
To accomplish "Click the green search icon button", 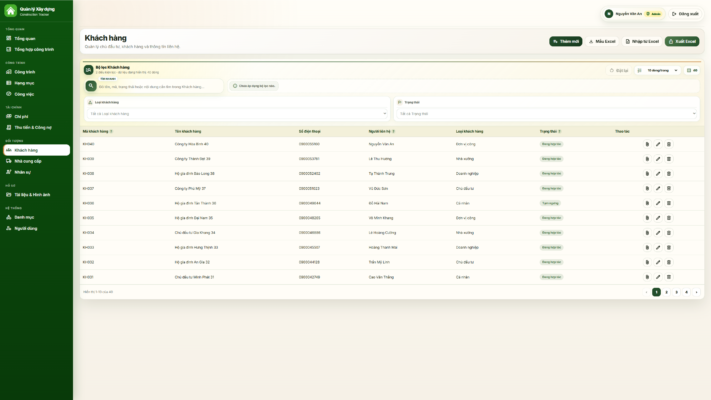I will [x=91, y=86].
